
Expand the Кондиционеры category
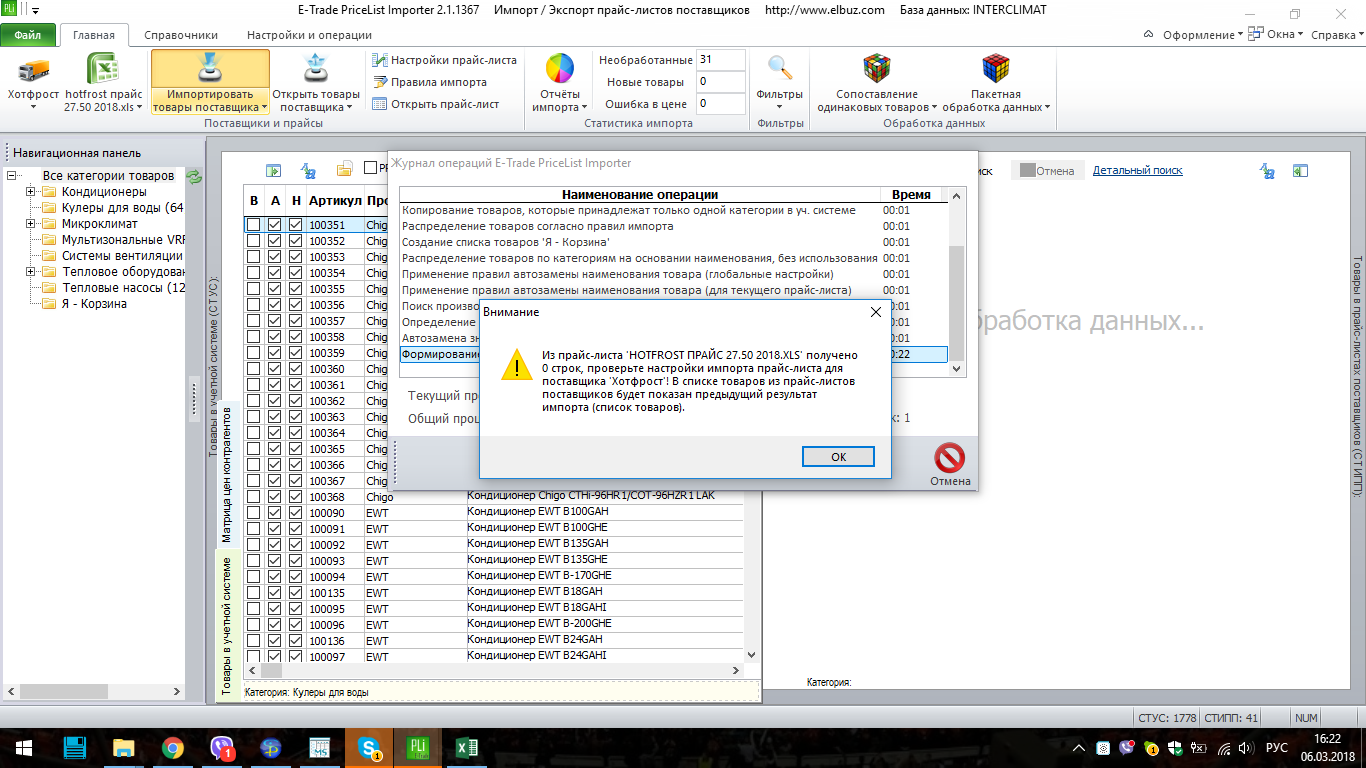(31, 192)
